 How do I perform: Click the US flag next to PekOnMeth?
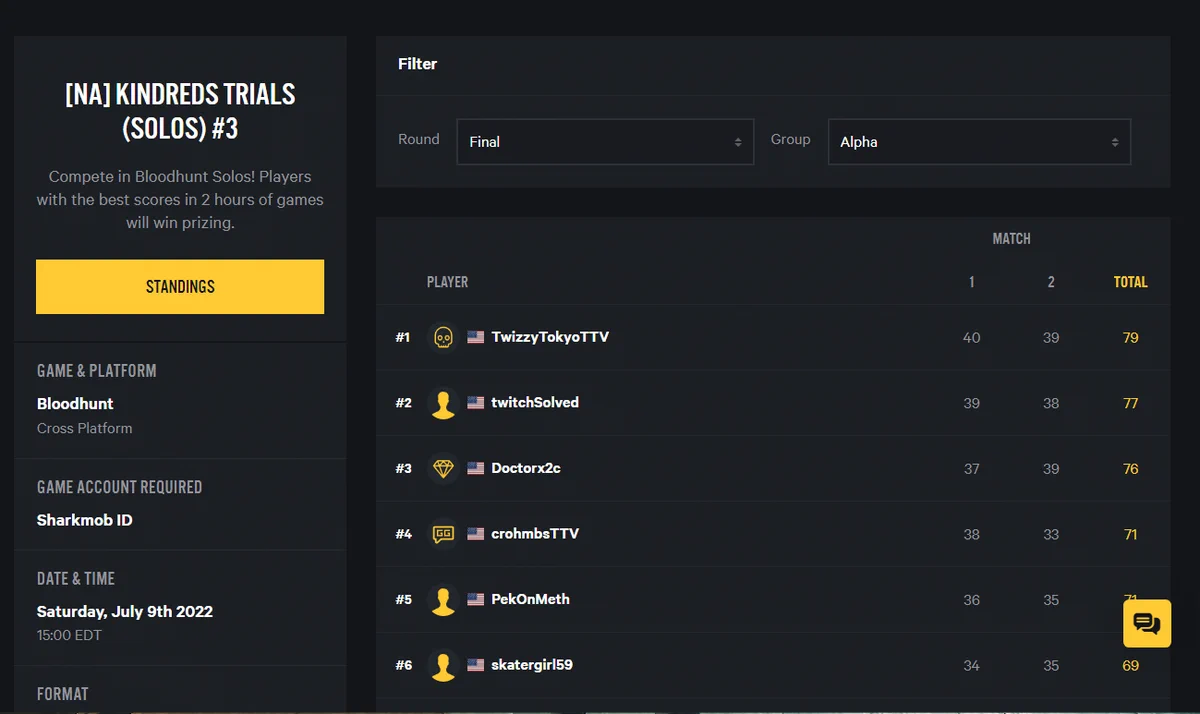pos(476,600)
